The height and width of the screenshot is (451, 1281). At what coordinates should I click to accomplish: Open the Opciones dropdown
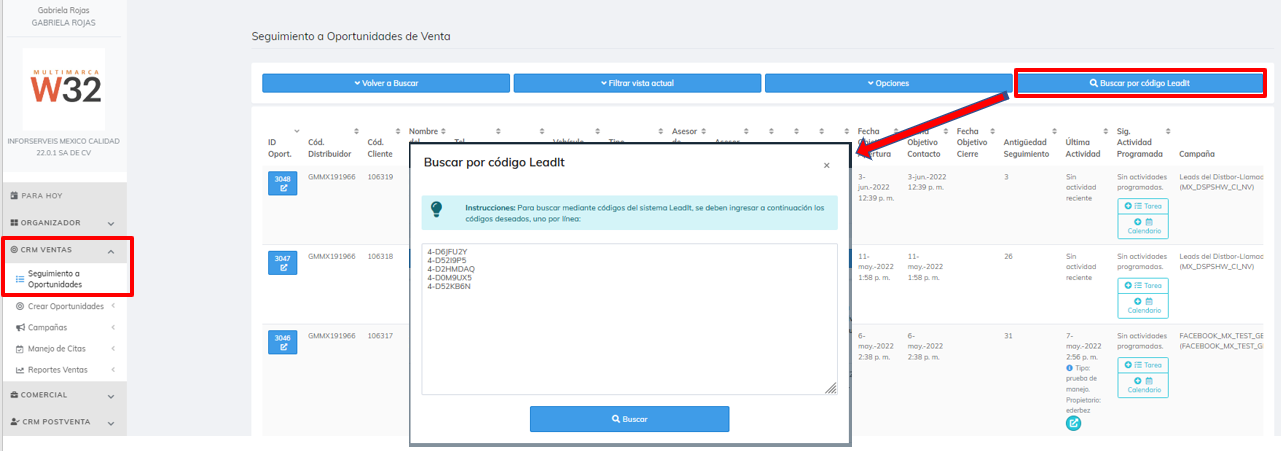pyautogui.click(x=888, y=83)
